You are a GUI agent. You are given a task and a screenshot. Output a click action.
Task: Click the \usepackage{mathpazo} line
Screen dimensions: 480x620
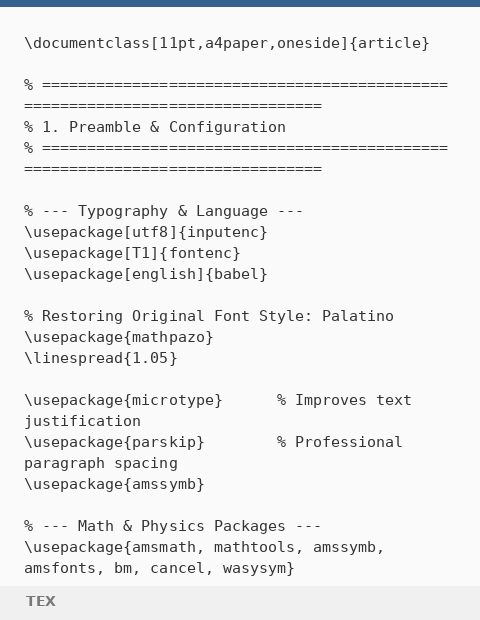pyautogui.click(x=119, y=337)
